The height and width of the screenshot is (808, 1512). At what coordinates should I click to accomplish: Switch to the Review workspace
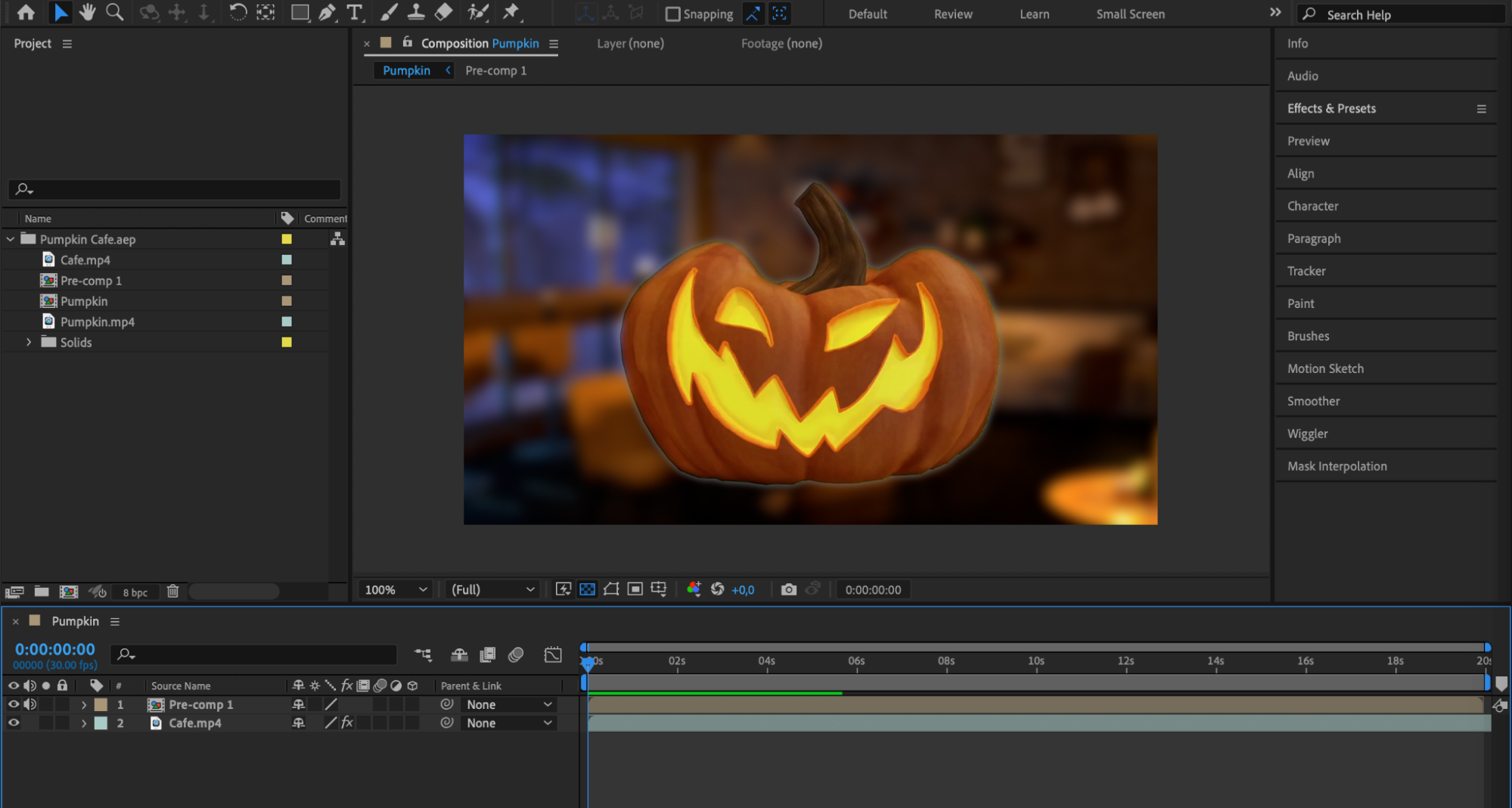click(x=952, y=14)
